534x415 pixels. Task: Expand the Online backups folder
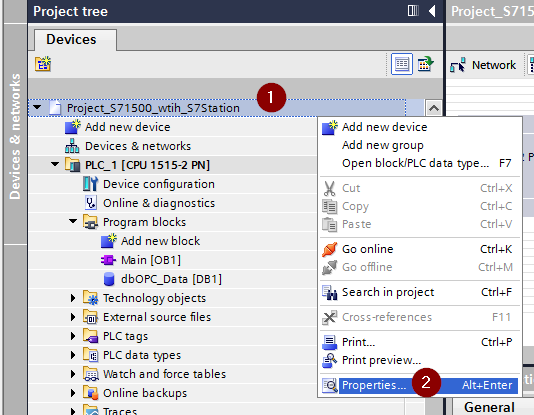73,393
